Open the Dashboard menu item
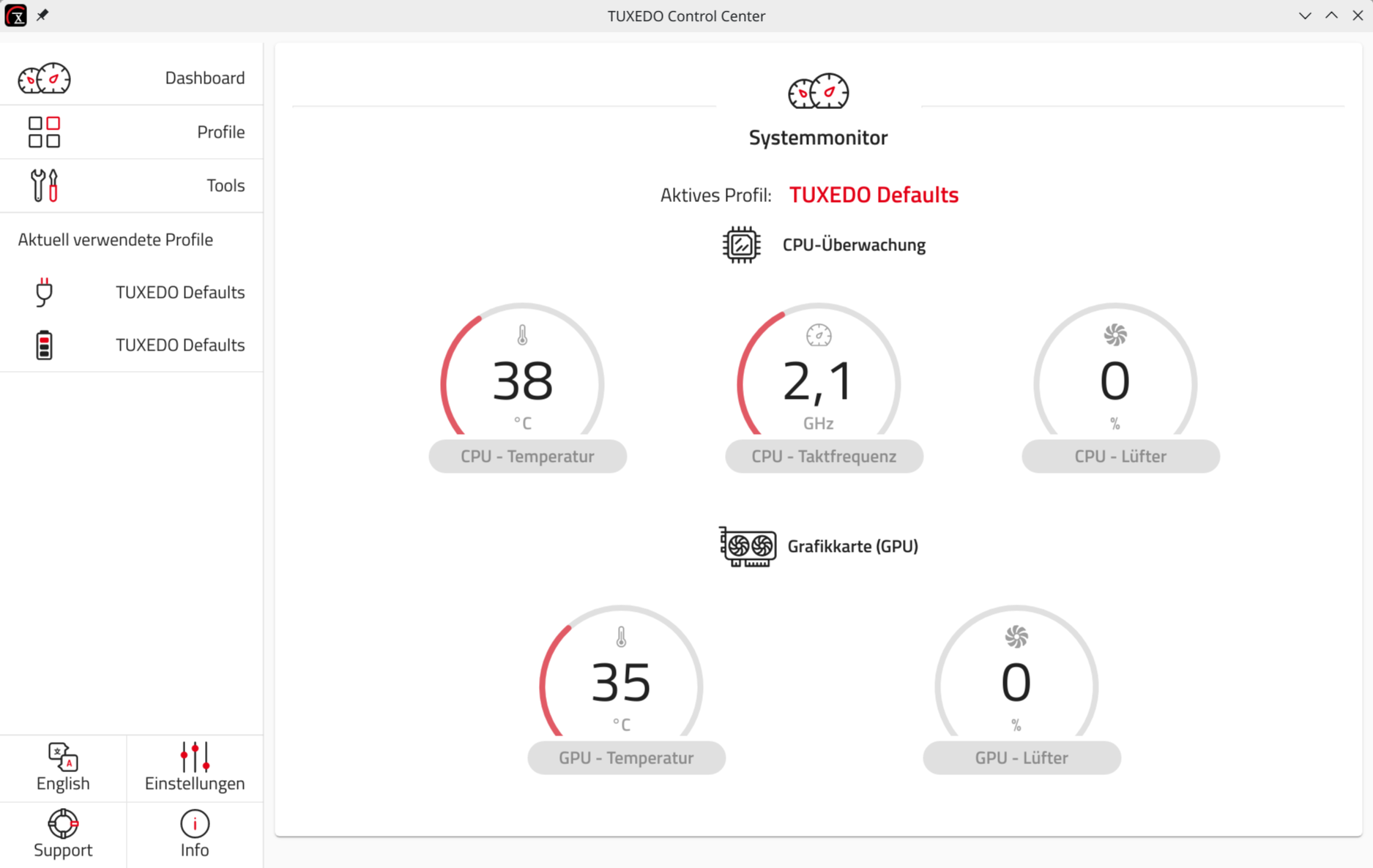The width and height of the screenshot is (1373, 868). [132, 78]
